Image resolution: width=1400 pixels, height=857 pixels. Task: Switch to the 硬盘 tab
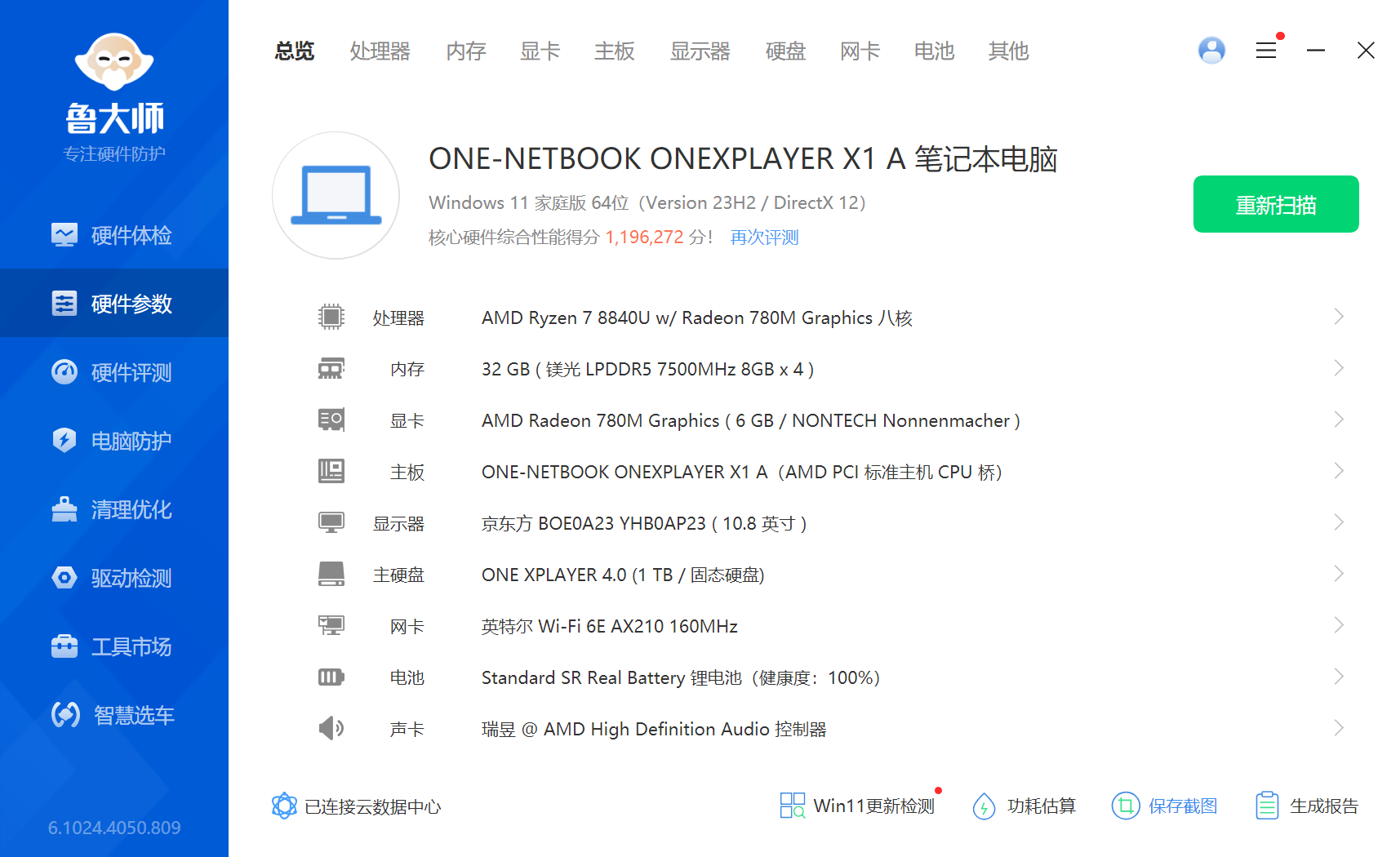point(786,51)
